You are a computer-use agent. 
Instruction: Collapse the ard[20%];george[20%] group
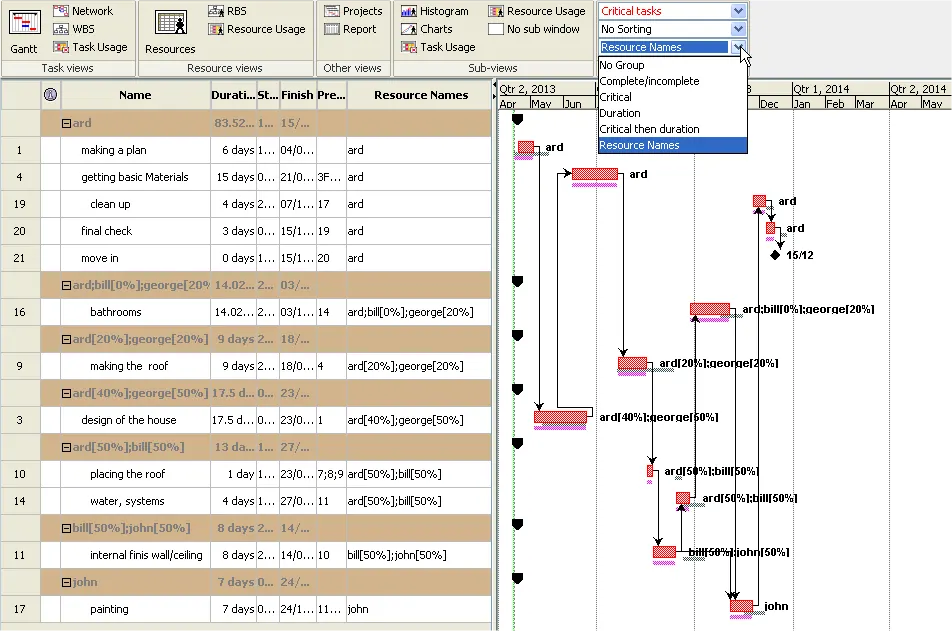(66, 339)
